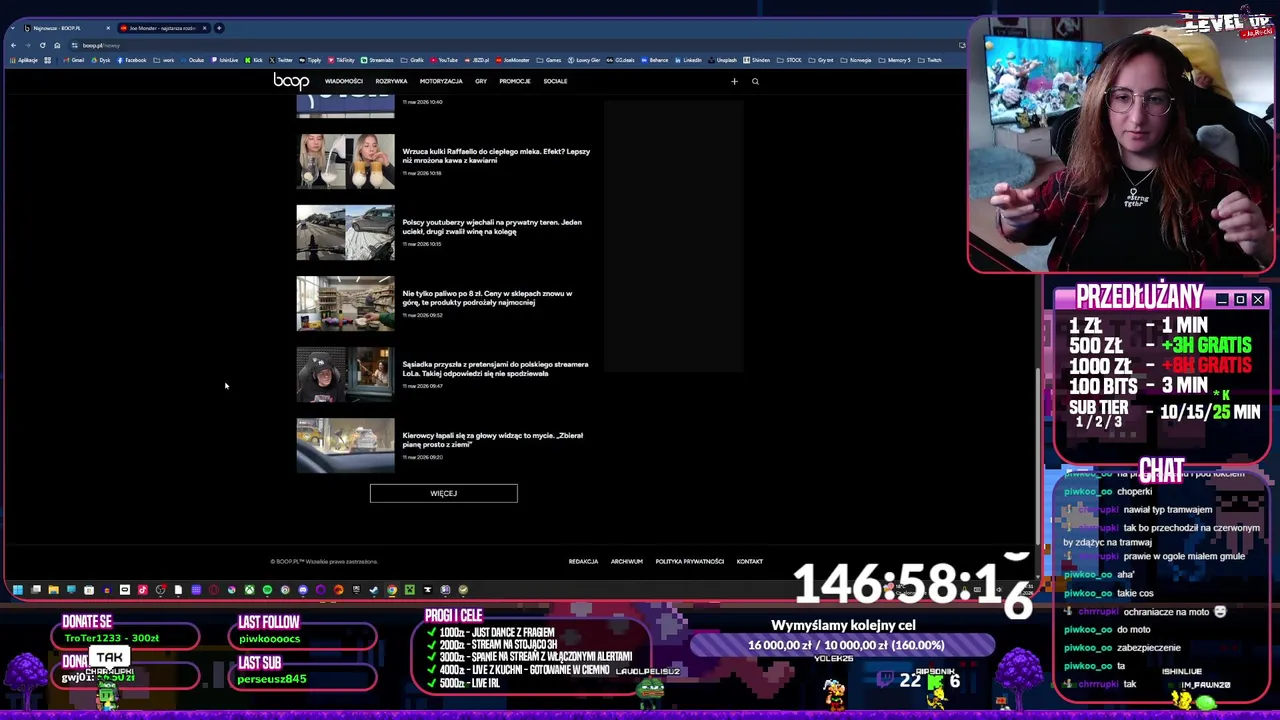Open the Aplikacje apps shortcut

point(24,60)
